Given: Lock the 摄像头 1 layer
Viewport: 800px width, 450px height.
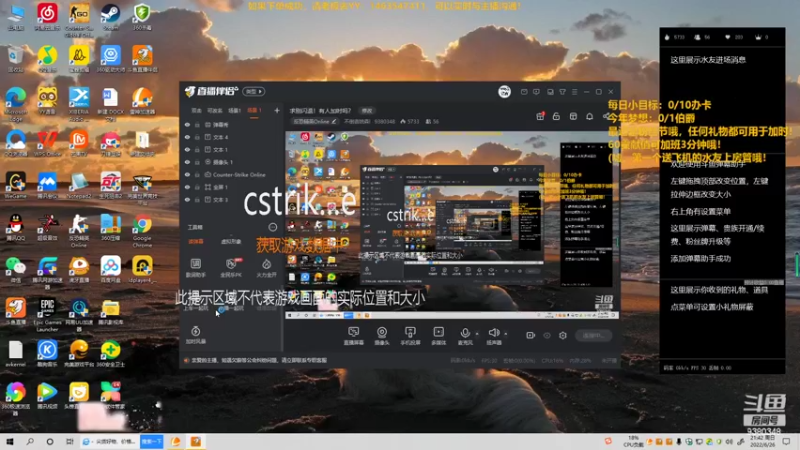Looking at the screenshot, I should coord(197,162).
